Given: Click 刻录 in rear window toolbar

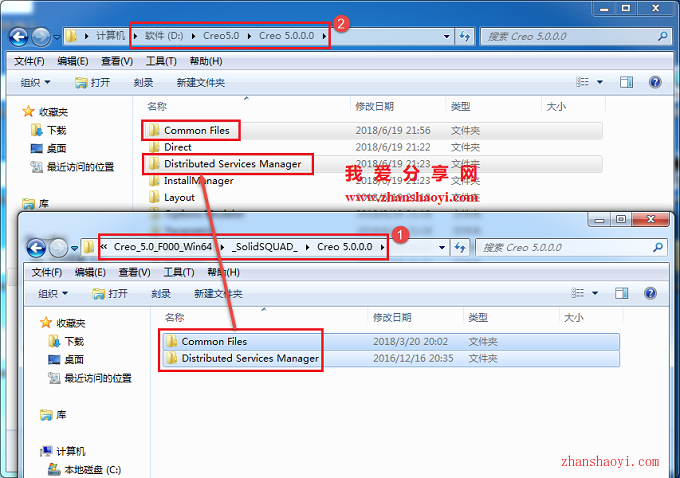Looking at the screenshot, I should (144, 82).
